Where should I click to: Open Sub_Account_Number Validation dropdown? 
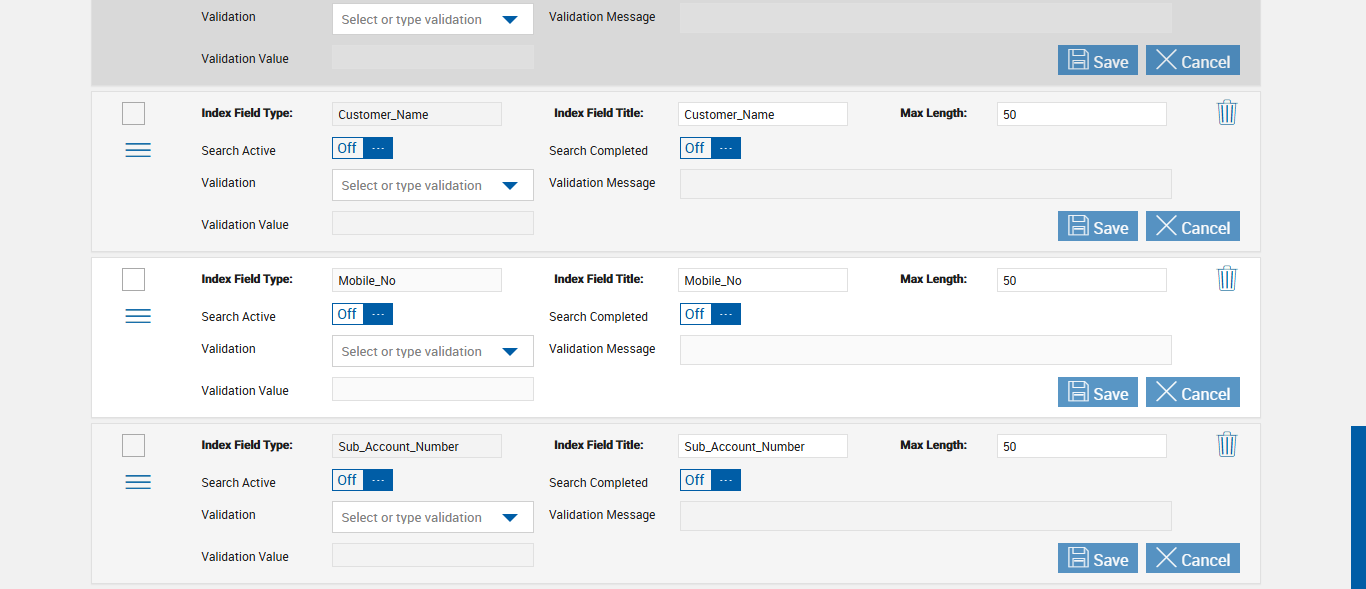(432, 517)
